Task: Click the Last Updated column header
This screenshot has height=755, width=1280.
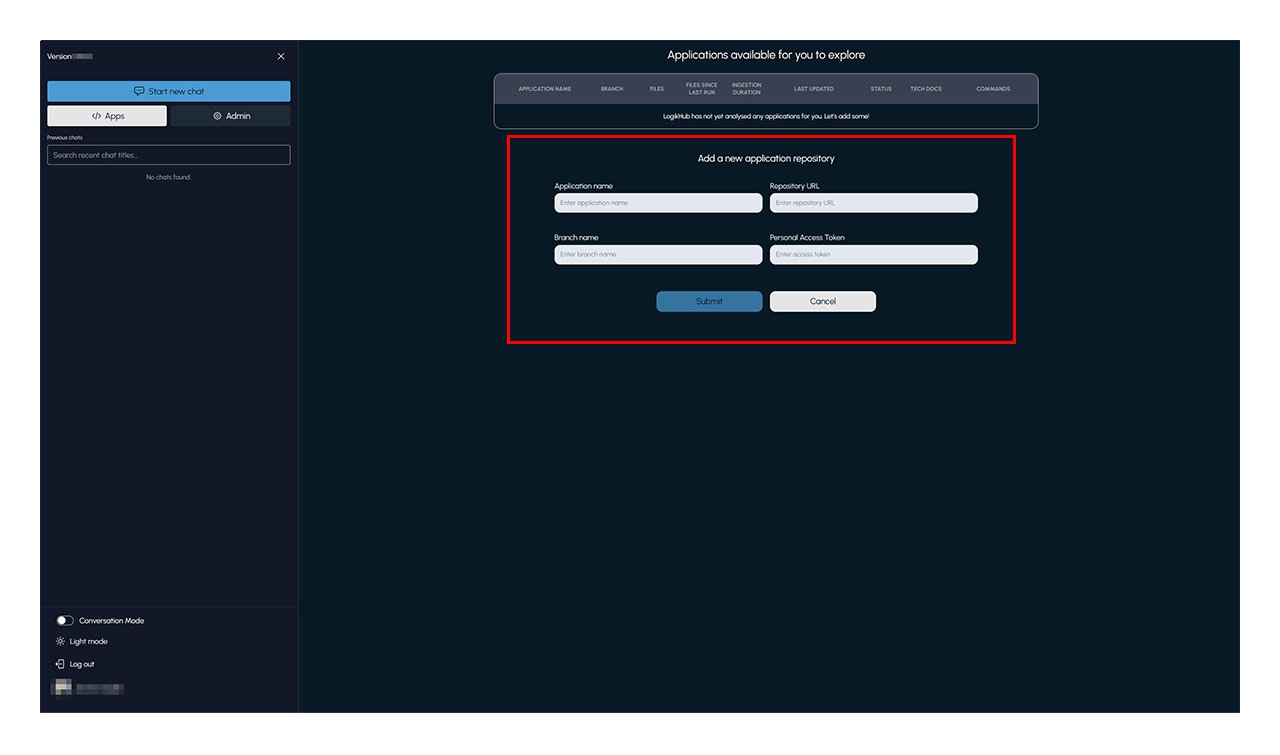Action: [x=814, y=89]
